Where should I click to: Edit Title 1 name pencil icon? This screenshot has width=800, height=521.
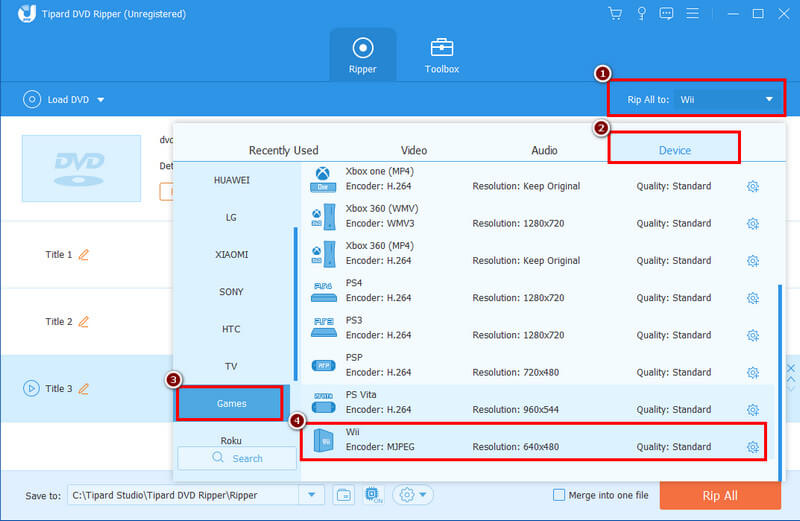point(84,255)
